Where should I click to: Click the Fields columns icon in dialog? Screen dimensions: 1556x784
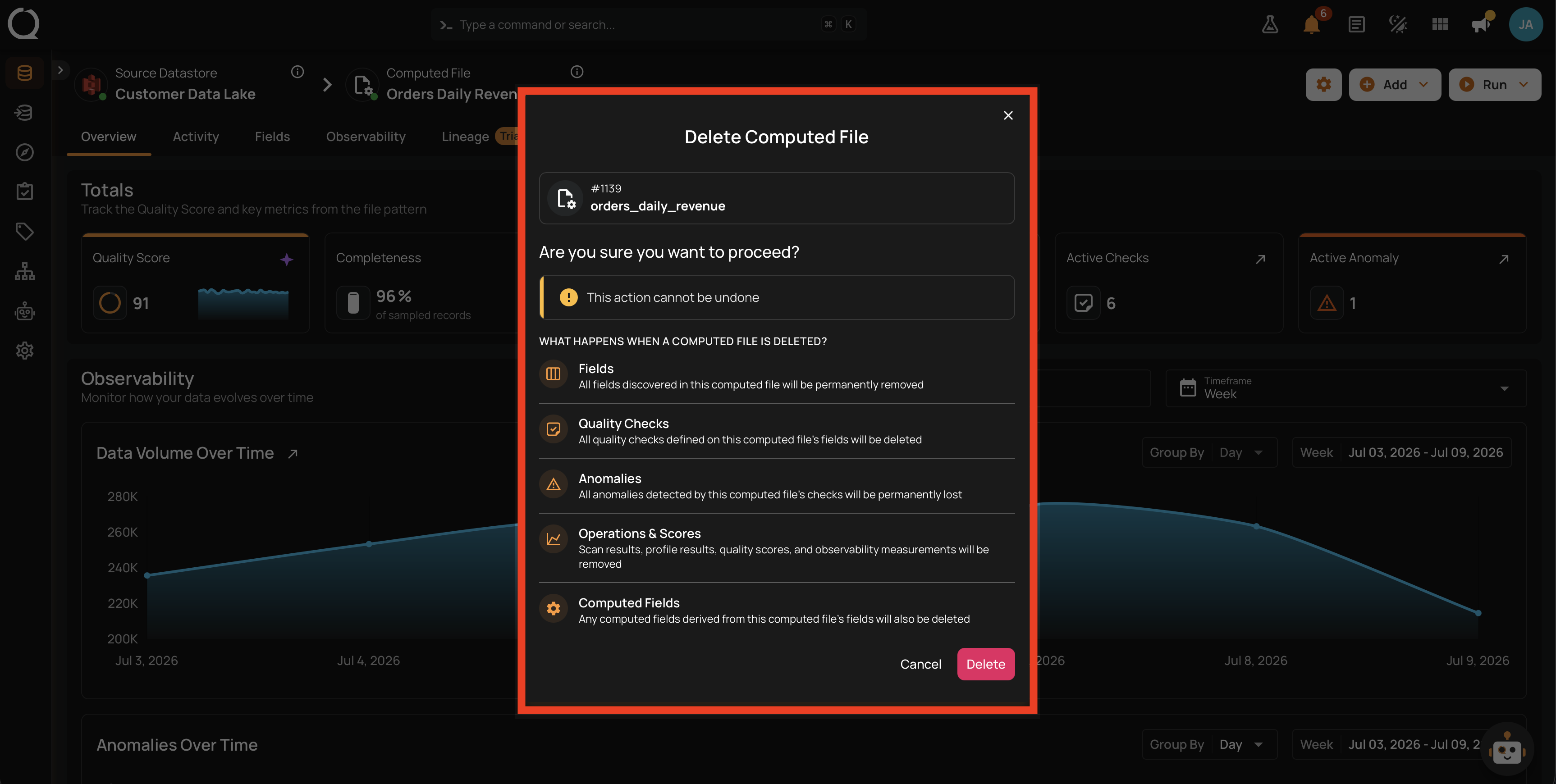553,374
